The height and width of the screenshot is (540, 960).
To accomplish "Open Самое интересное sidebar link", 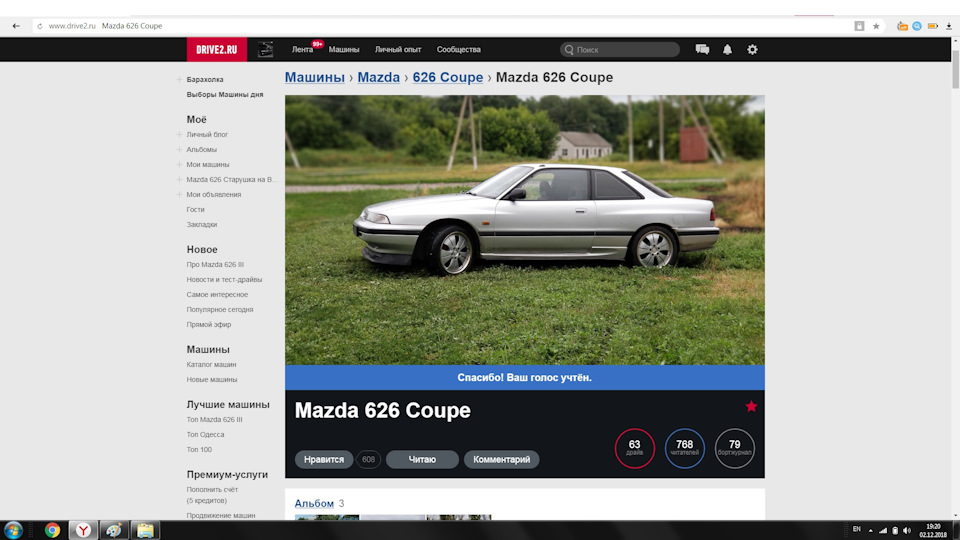I will point(217,294).
